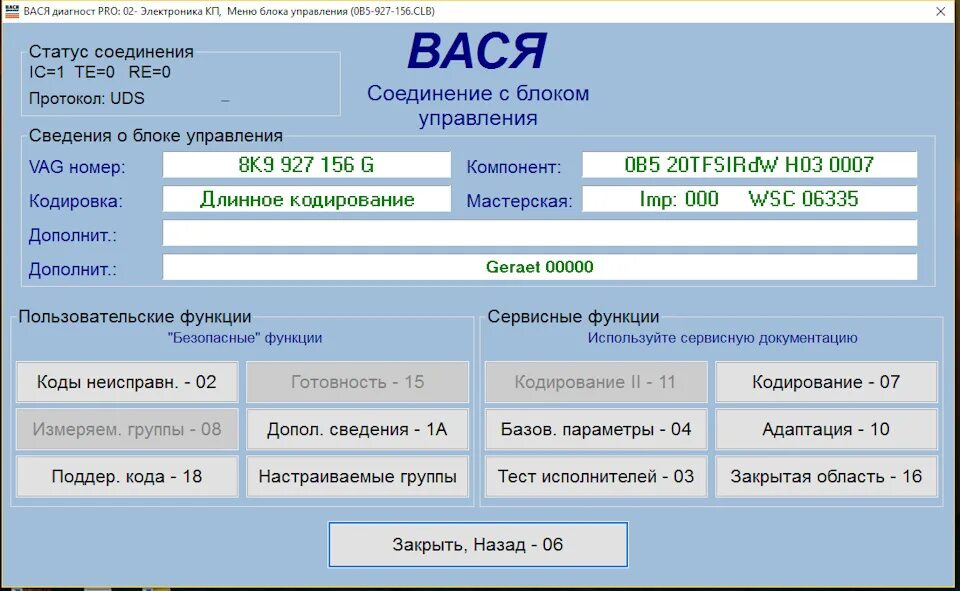Select the greyed Измеряем. группы - 08 button
Screen dimensions: 960x591
click(127, 429)
